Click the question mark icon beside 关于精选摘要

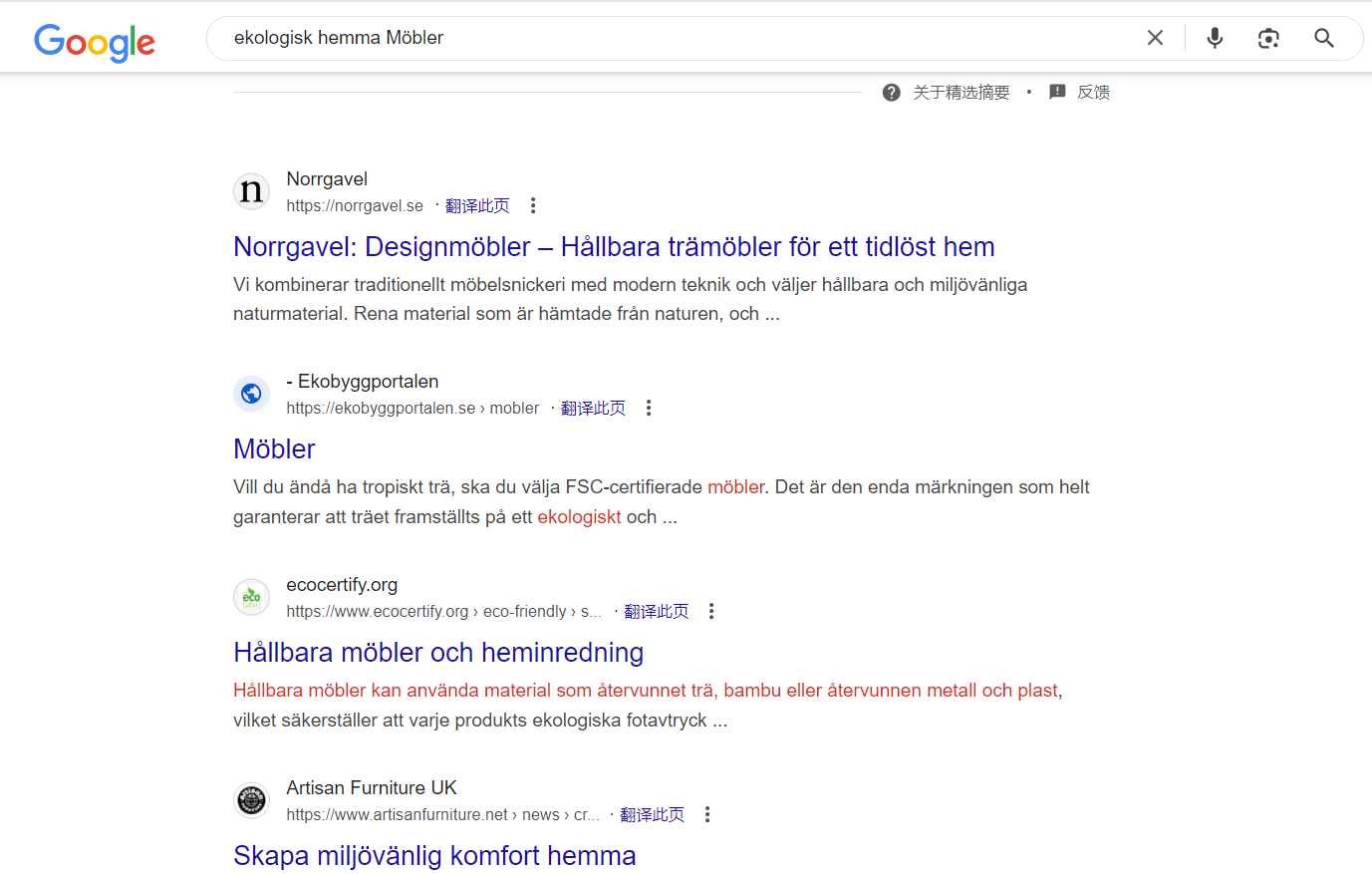tap(892, 93)
